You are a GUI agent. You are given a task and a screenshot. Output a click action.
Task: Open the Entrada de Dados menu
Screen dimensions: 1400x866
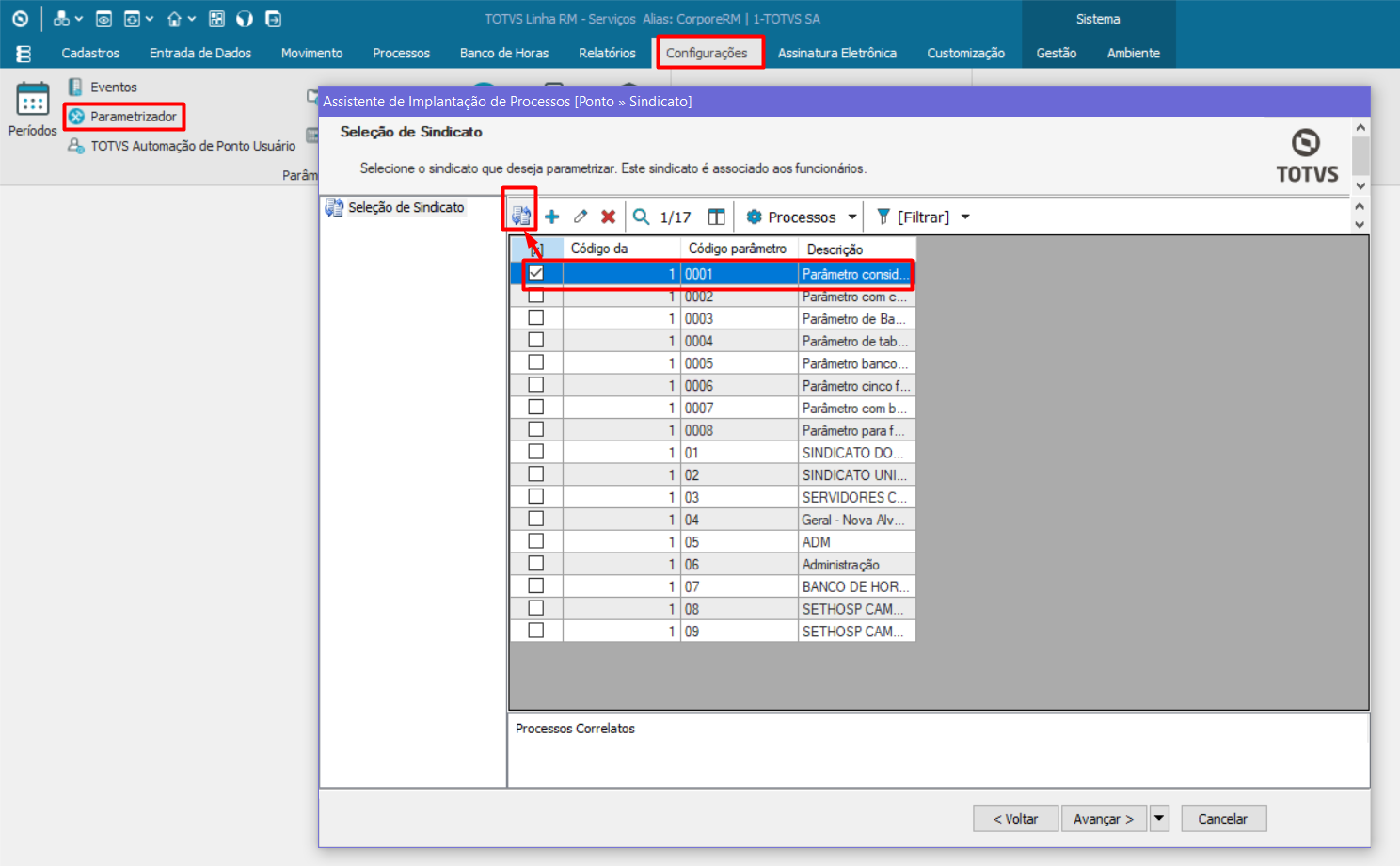(x=200, y=54)
